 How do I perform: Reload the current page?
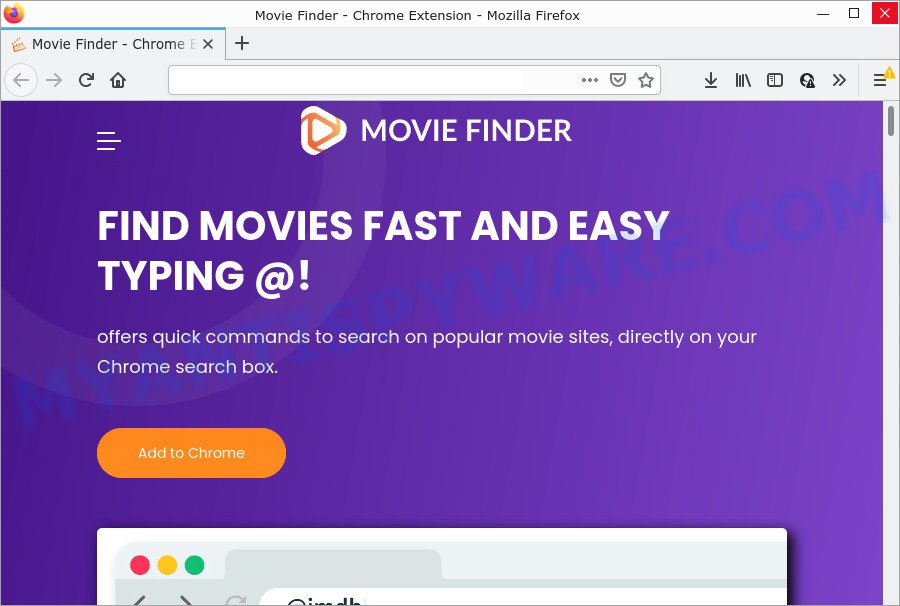86,80
